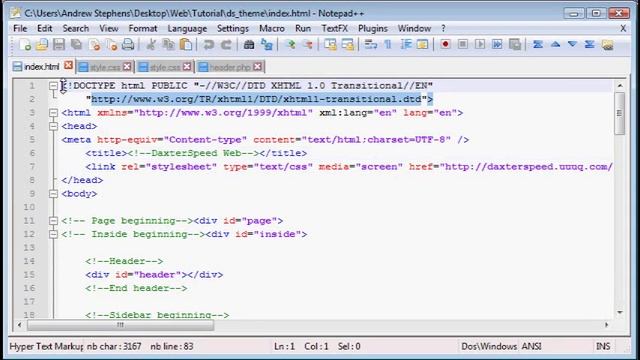Open the Replace dialog icon
Screen dimensions: 640x360
point(267,44)
